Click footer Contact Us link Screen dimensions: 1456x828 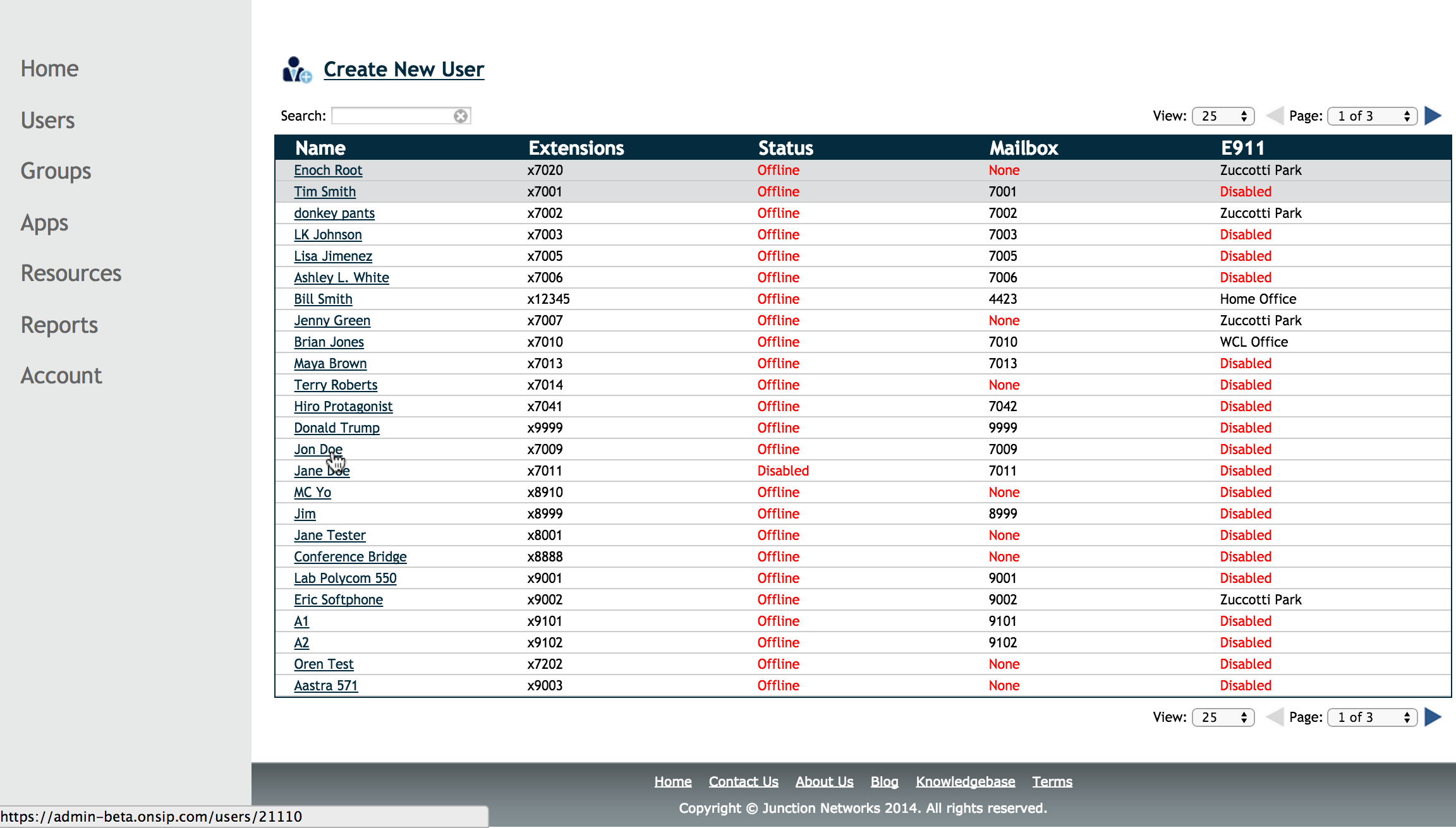click(744, 782)
